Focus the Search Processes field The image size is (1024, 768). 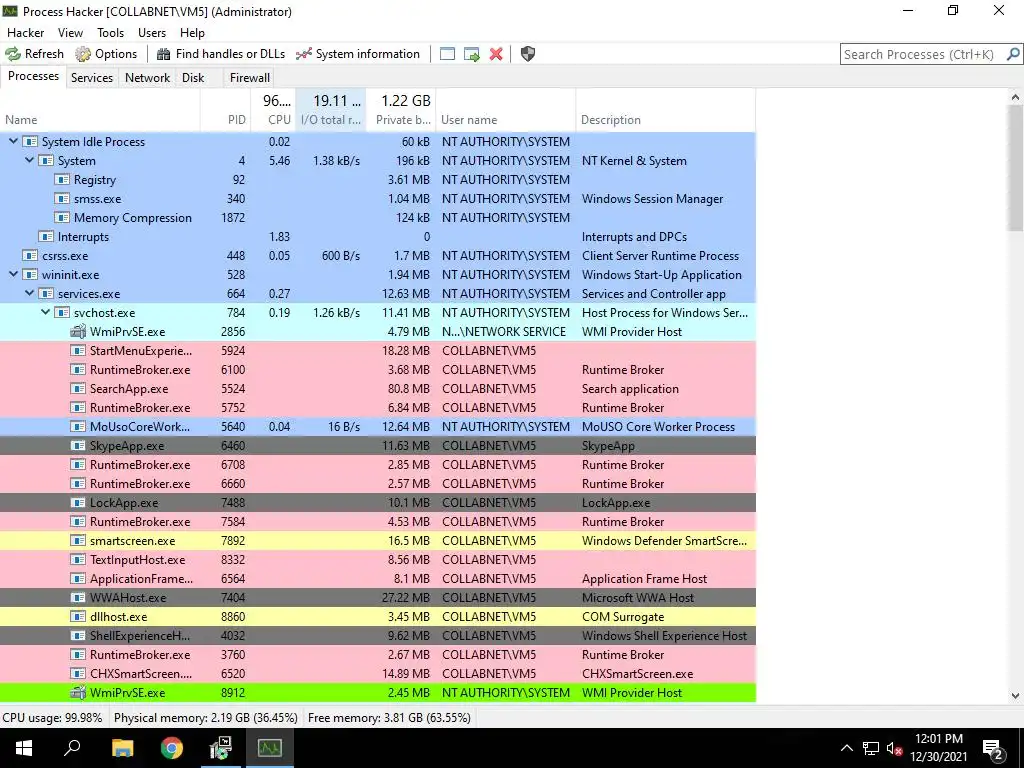tap(922, 54)
